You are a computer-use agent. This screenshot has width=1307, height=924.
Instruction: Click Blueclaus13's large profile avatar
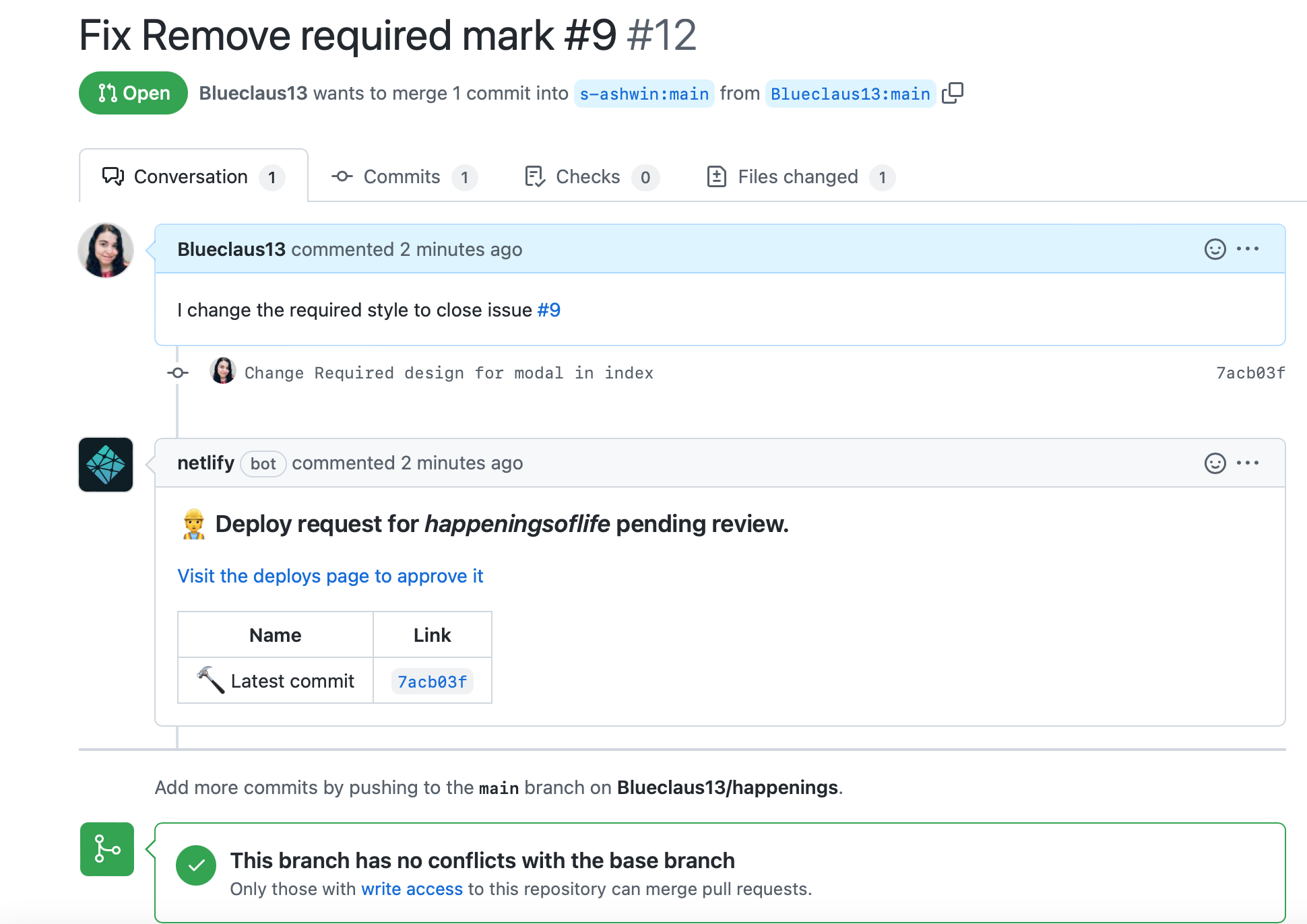(106, 251)
